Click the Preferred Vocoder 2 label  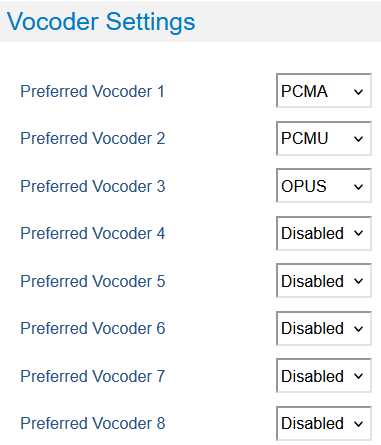pos(93,139)
